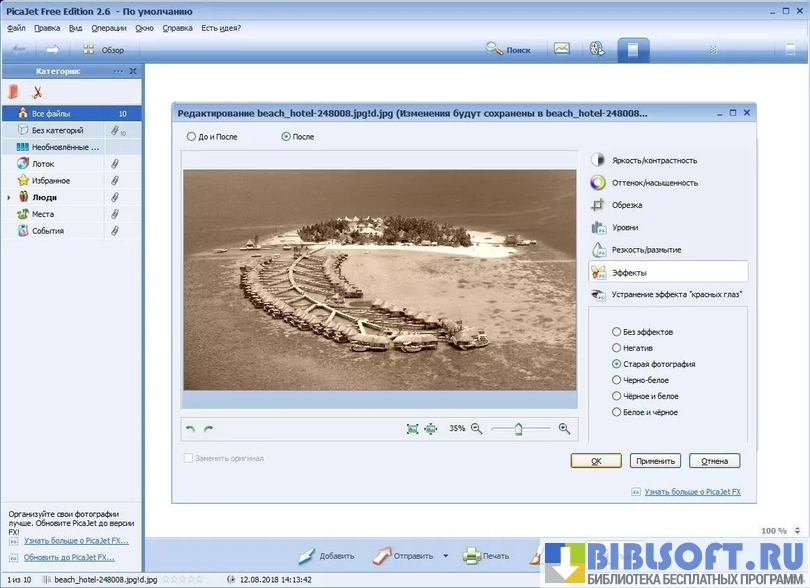Image resolution: width=810 pixels, height=588 pixels.
Task: Choose the Crop tool (Обрезка)
Action: coord(627,205)
